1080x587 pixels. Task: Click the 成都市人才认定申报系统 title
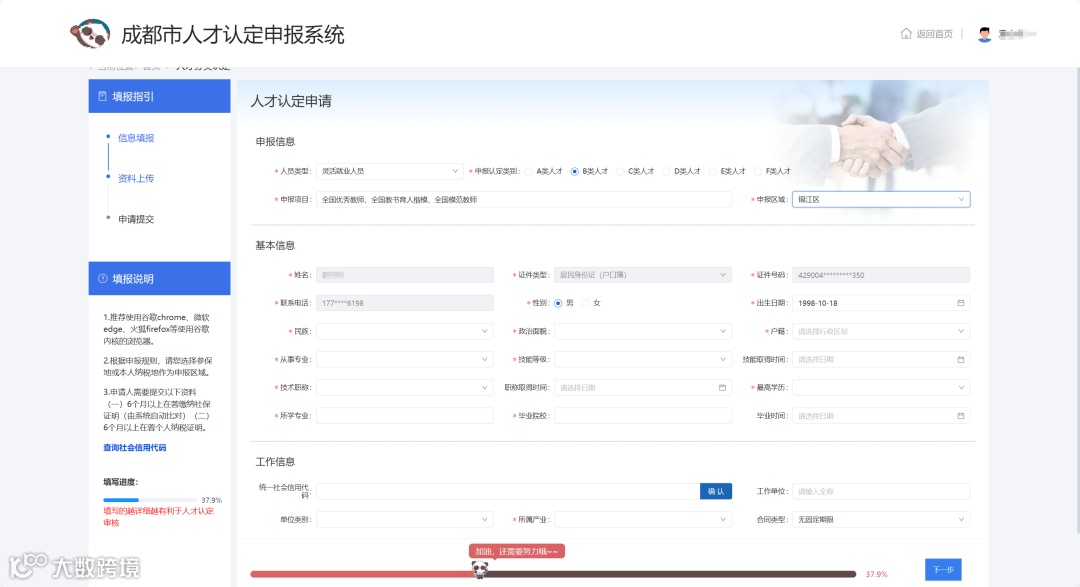click(x=233, y=34)
